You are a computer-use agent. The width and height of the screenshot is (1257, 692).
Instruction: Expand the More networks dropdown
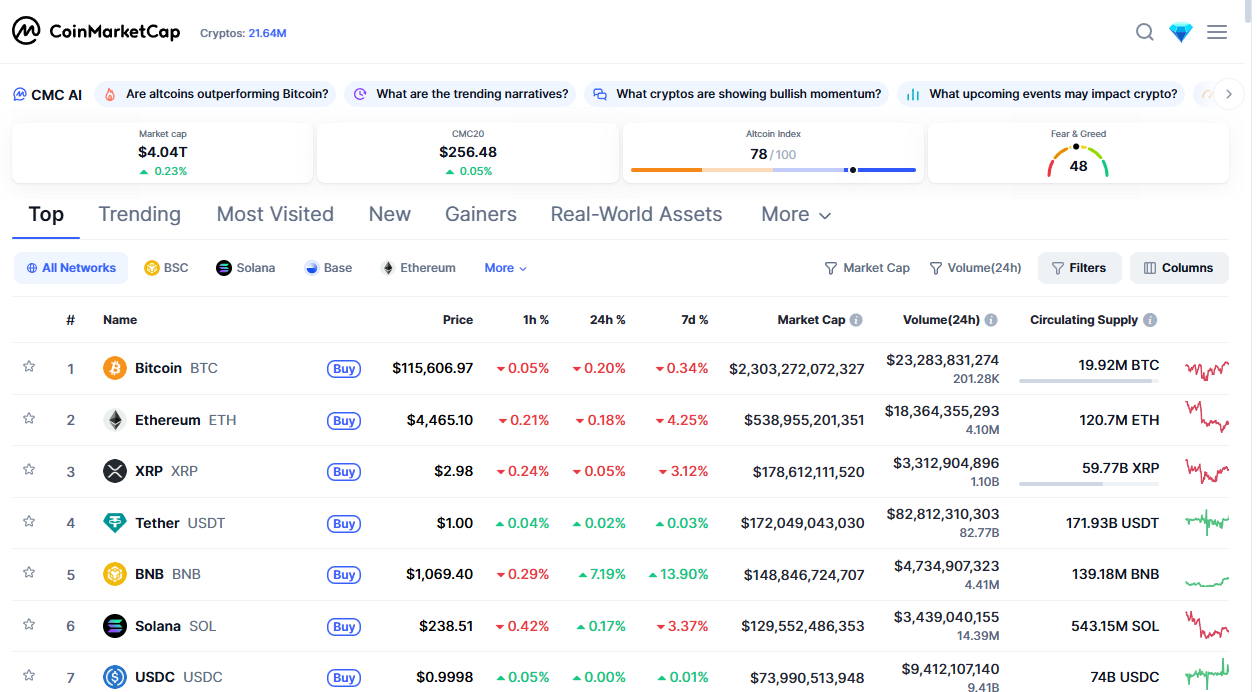point(505,268)
